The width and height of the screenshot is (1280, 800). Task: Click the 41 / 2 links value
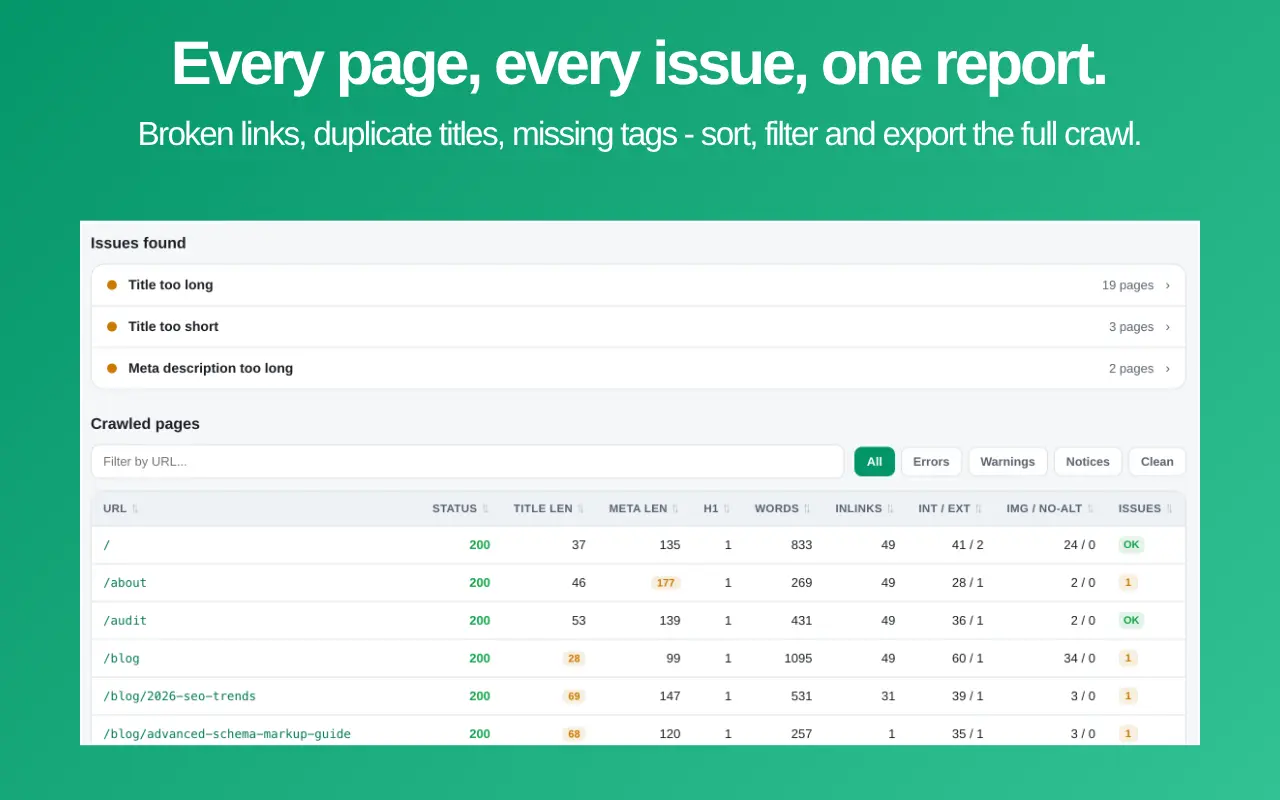967,545
